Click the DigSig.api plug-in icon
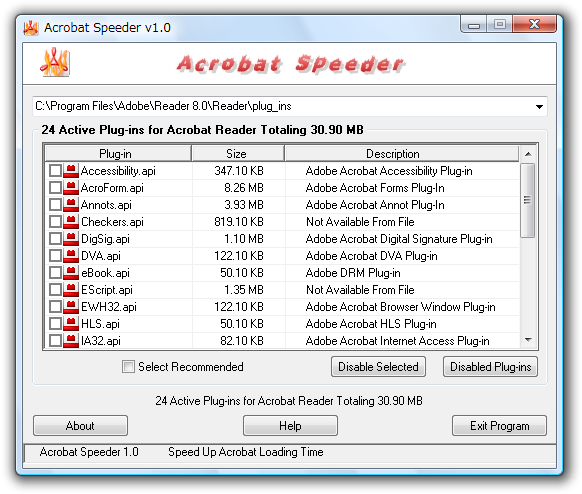This screenshot has height=494, width=582. point(71,239)
